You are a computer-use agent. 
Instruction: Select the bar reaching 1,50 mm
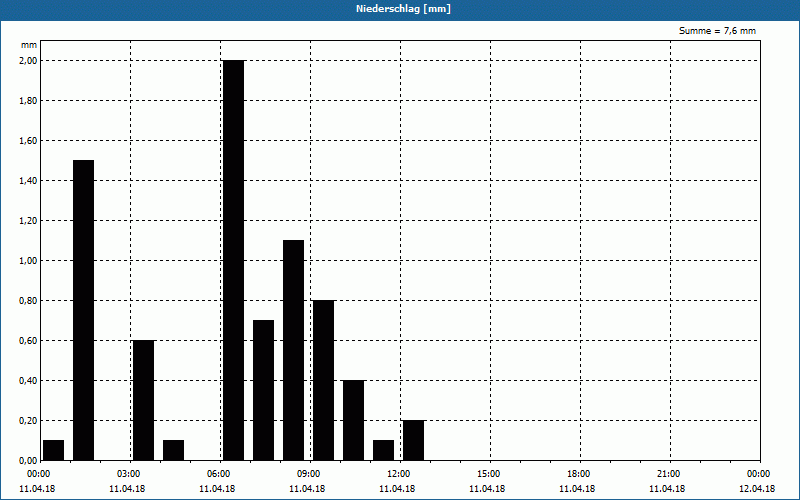[84, 310]
